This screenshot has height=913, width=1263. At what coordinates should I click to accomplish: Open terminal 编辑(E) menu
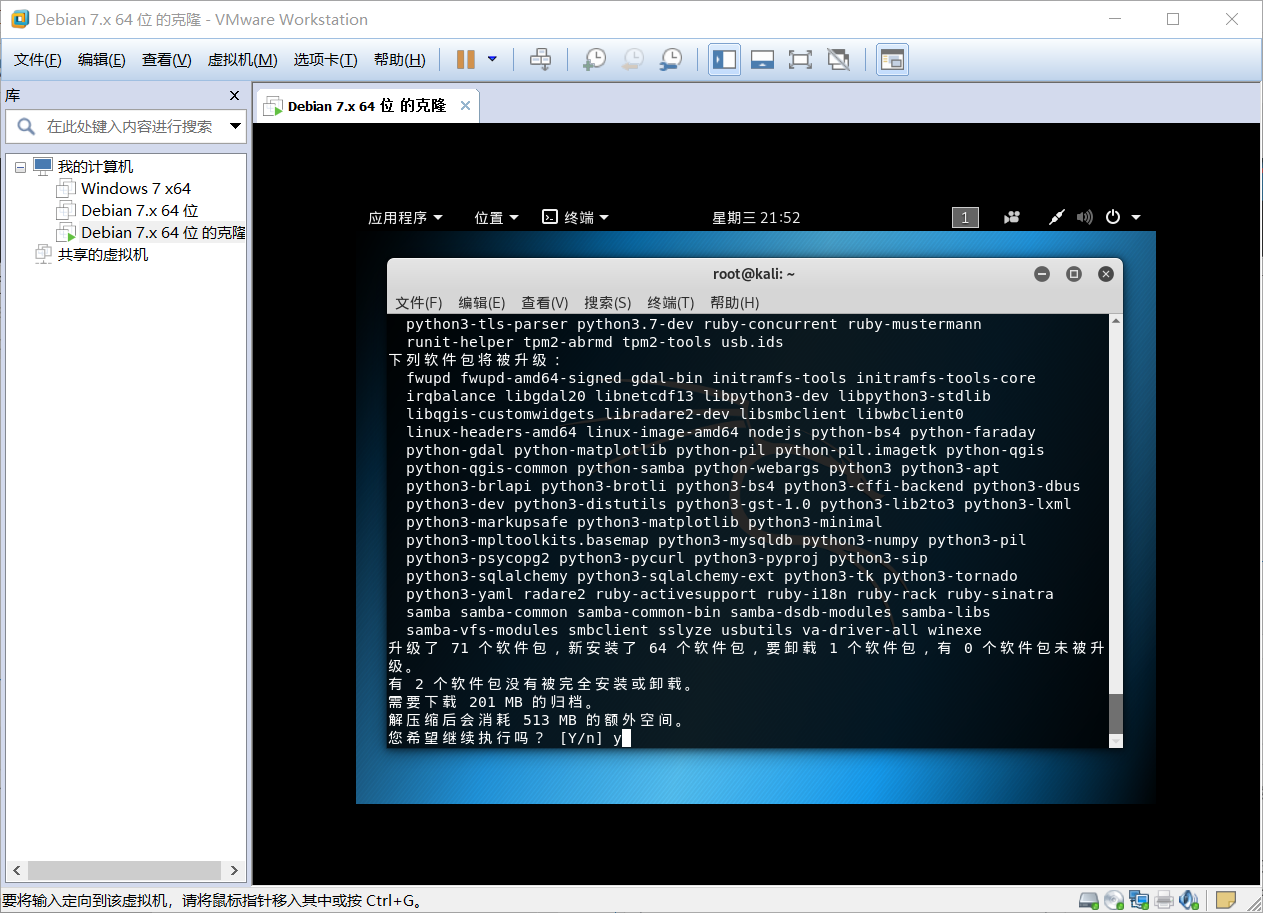point(482,302)
